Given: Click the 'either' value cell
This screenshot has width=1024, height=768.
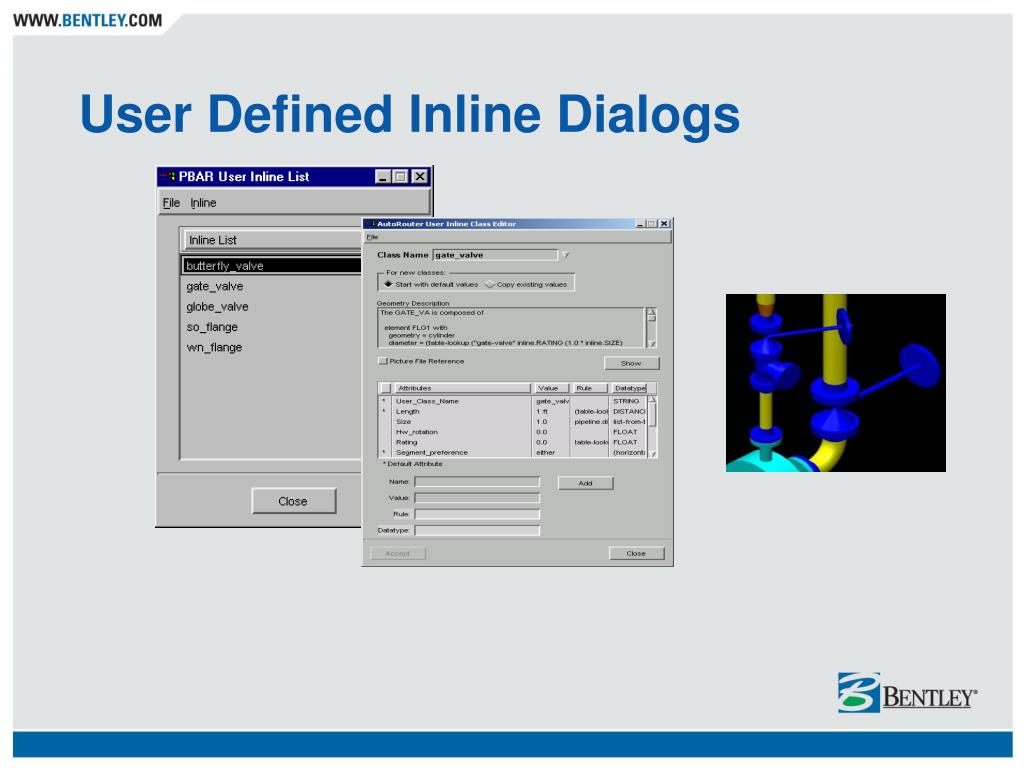Looking at the screenshot, I should pos(551,452).
